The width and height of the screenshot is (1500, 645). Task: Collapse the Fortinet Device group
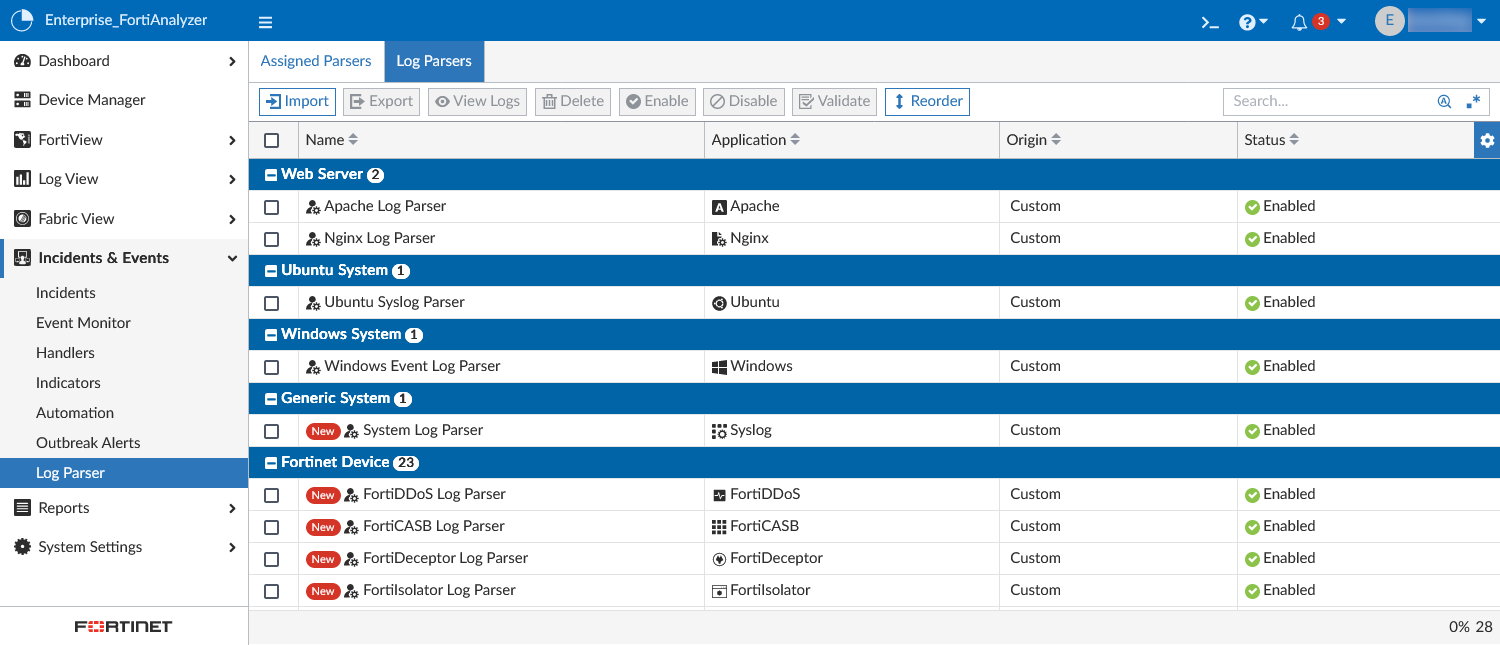point(269,462)
